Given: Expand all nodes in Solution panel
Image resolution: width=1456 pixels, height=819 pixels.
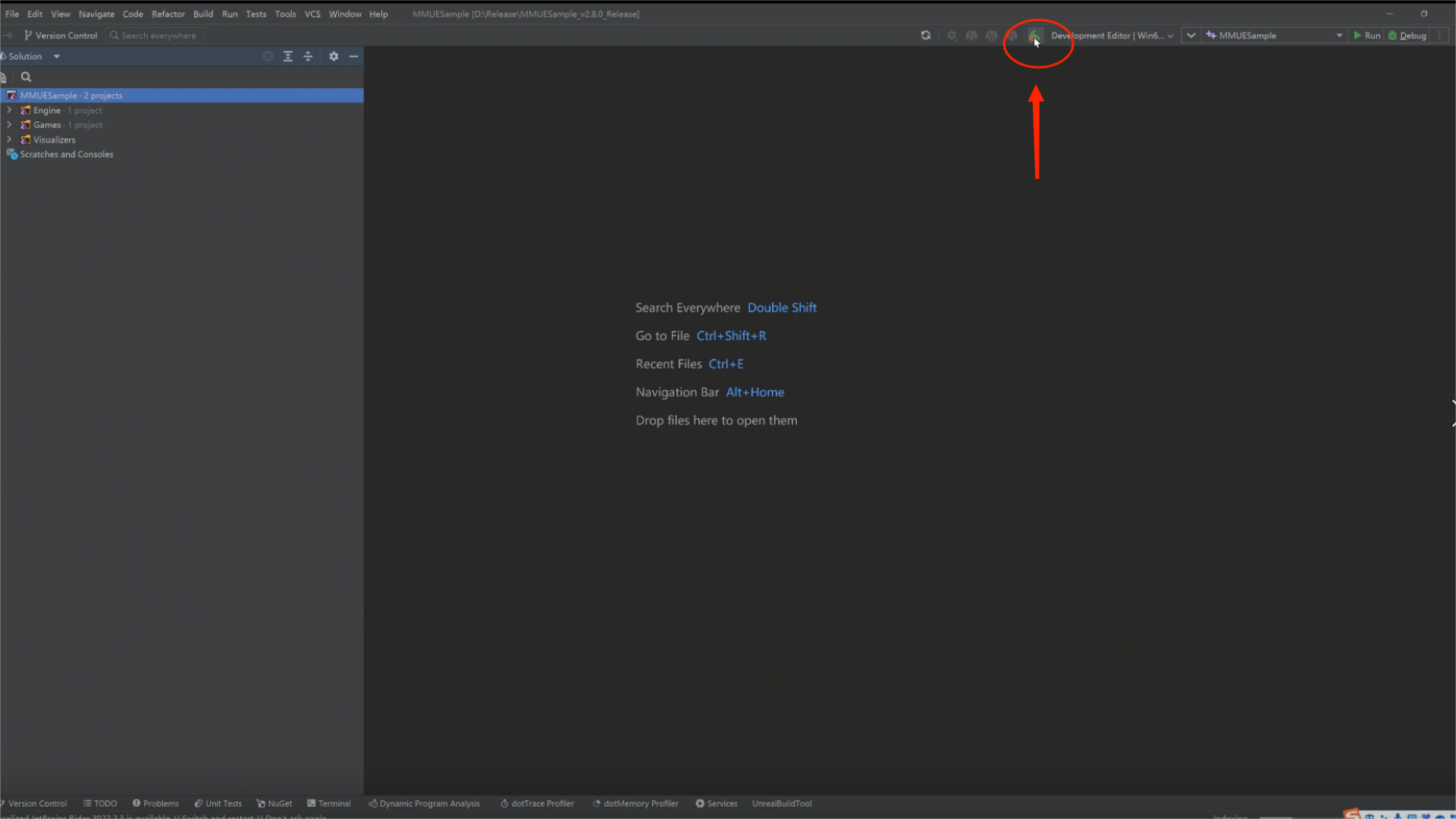Looking at the screenshot, I should (x=288, y=56).
